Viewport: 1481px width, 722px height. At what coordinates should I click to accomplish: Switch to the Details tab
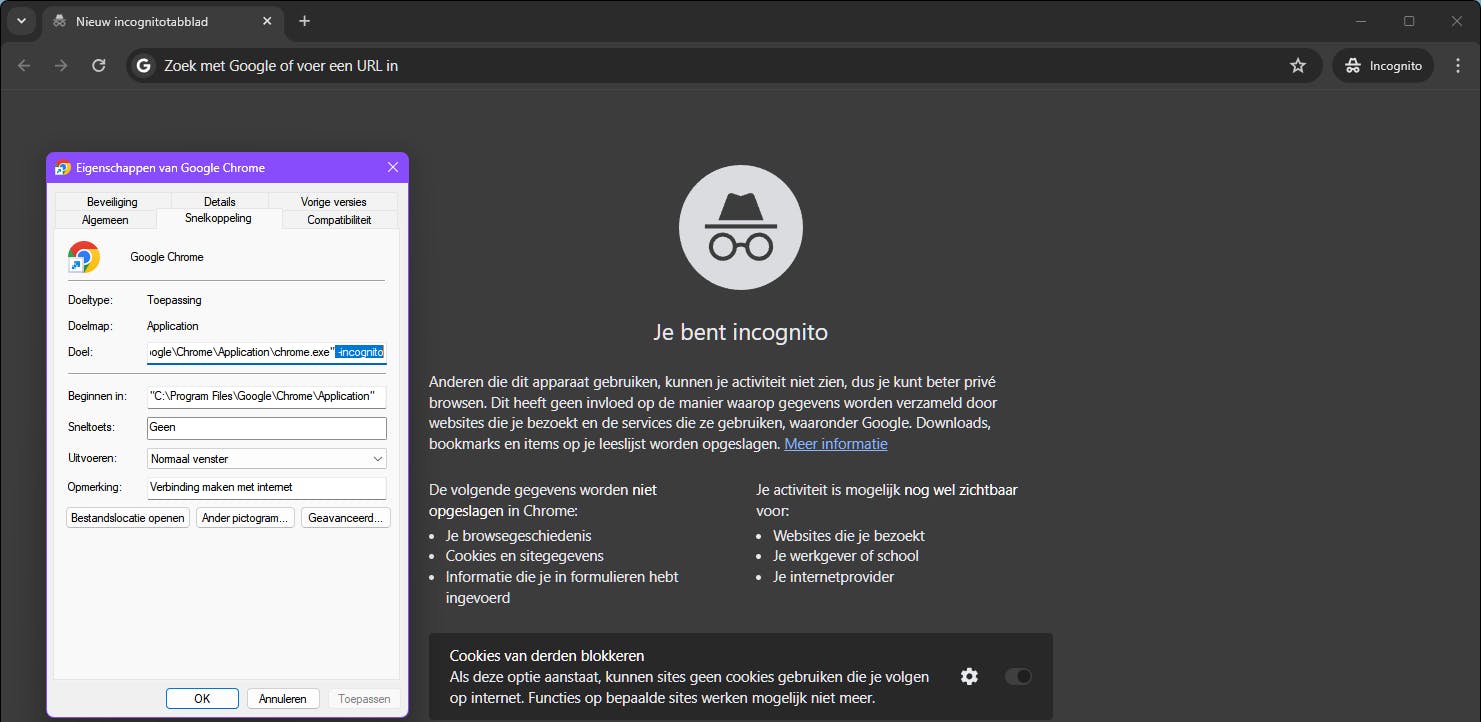tap(220, 202)
